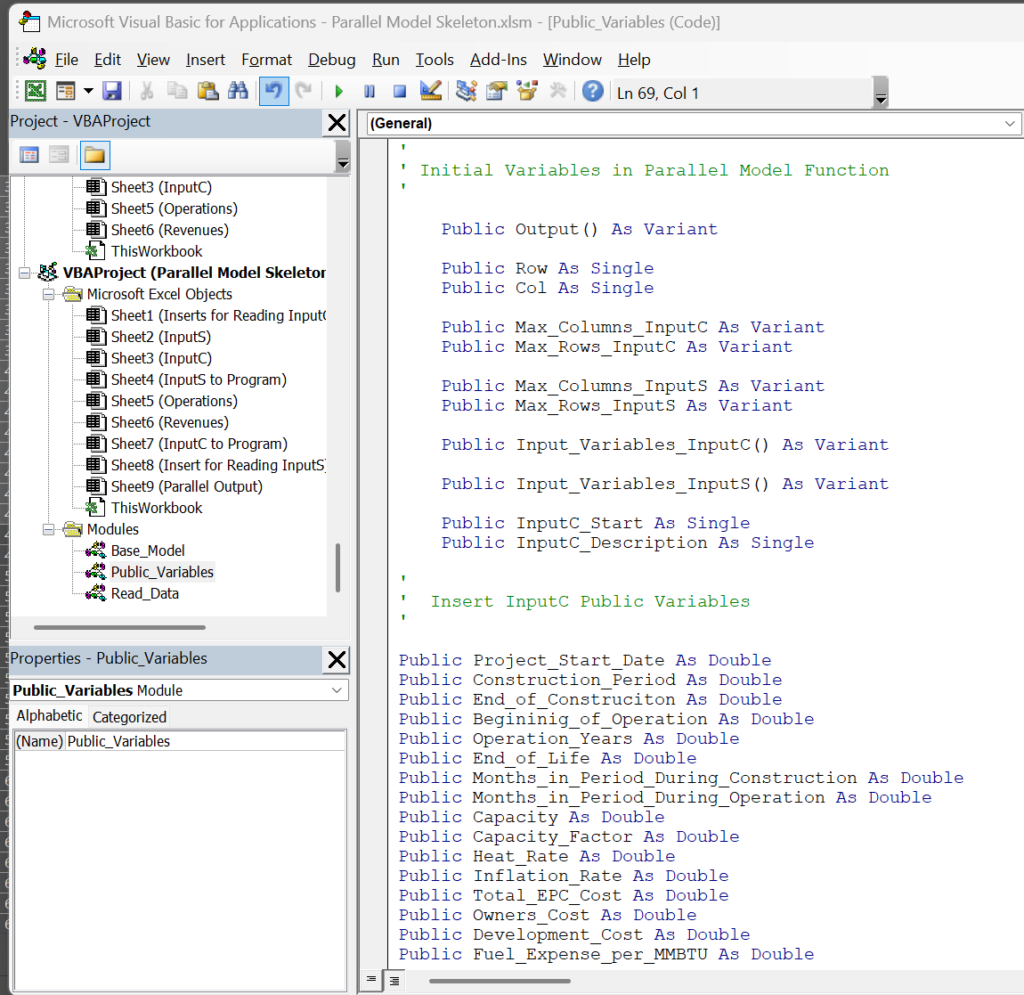Screen dimensions: 1024x995
Task: Open VBA Help question mark icon
Action: 592,91
